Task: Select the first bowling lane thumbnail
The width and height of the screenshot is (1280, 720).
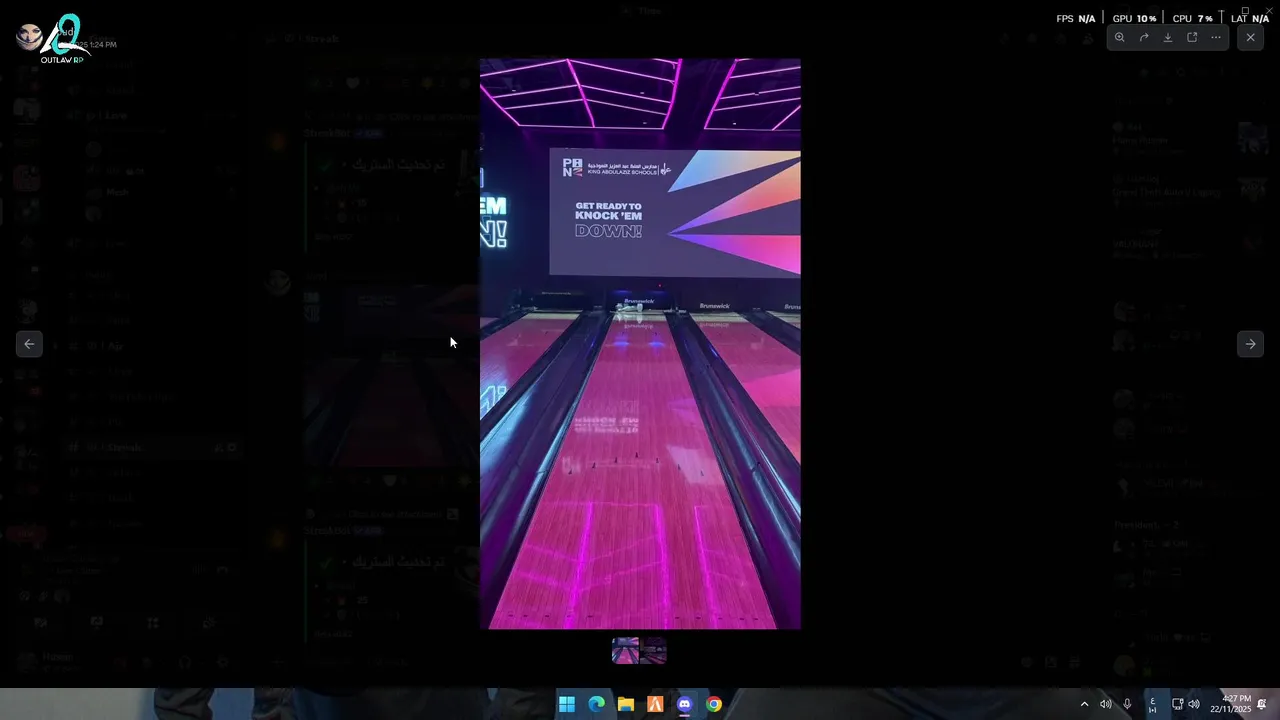Action: tap(625, 651)
